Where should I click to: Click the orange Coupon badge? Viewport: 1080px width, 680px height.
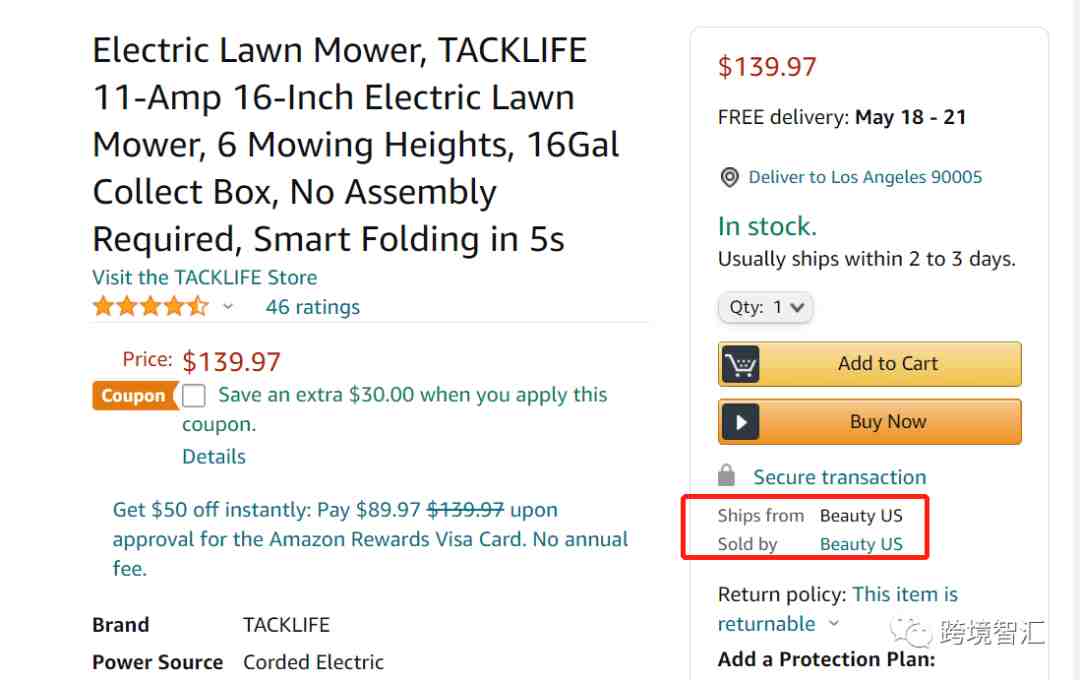click(134, 395)
